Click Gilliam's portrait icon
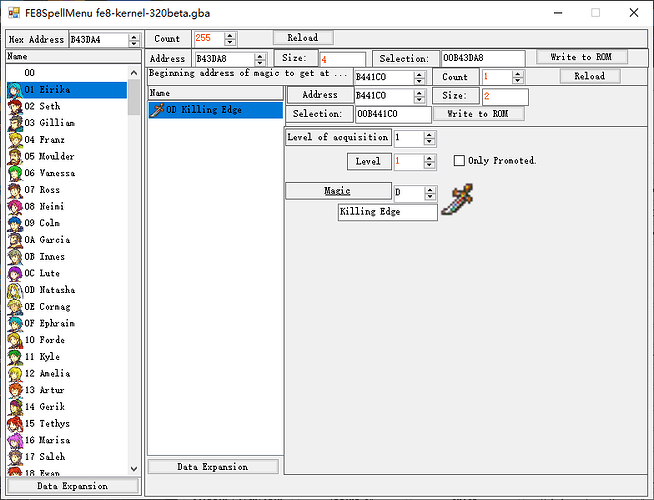Screen dimensions: 654x500 15,123
